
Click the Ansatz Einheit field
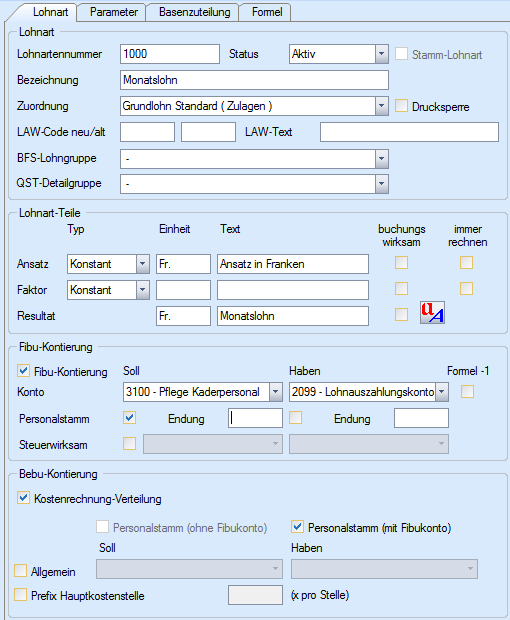(183, 264)
